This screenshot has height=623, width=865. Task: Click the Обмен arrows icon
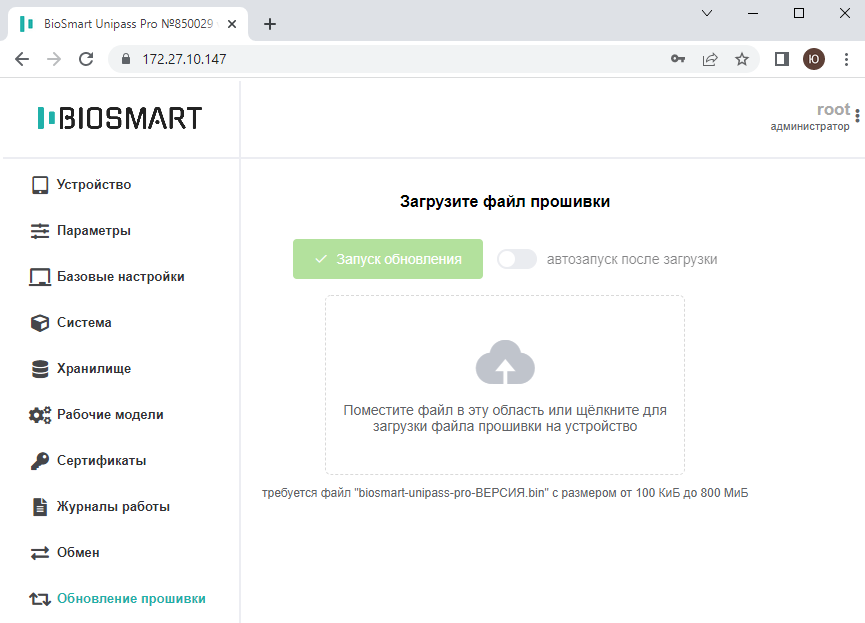[40, 552]
